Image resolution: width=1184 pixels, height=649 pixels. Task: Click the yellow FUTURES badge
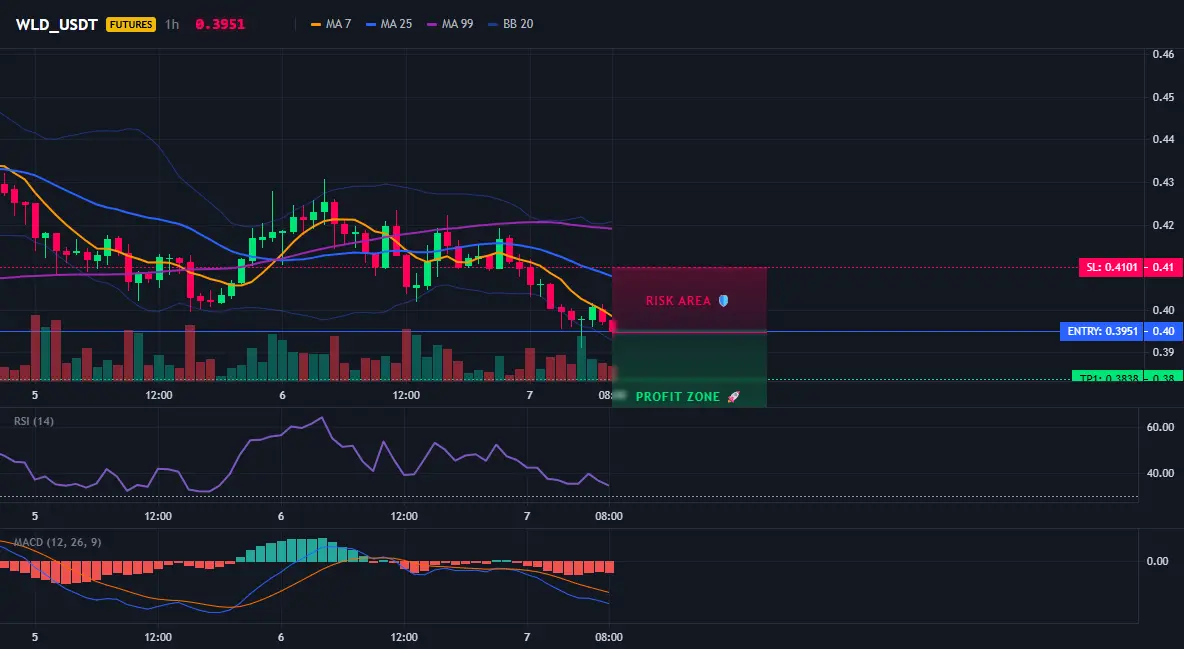[131, 24]
